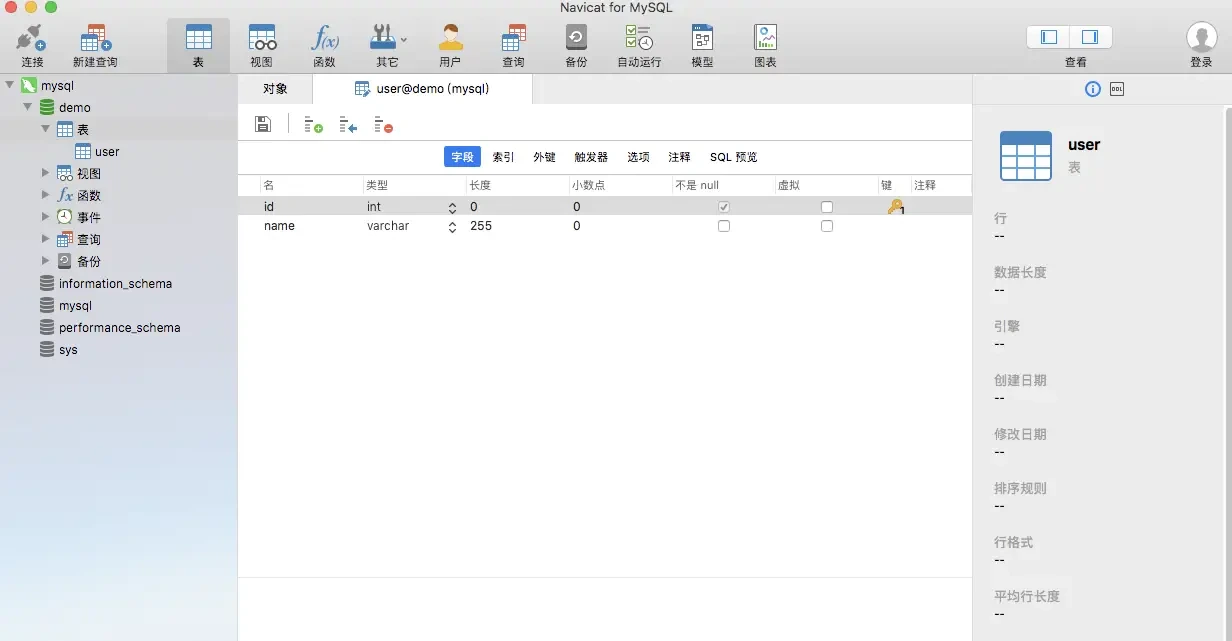Show the left pane view toggle
Image resolution: width=1232 pixels, height=641 pixels.
tap(1049, 37)
